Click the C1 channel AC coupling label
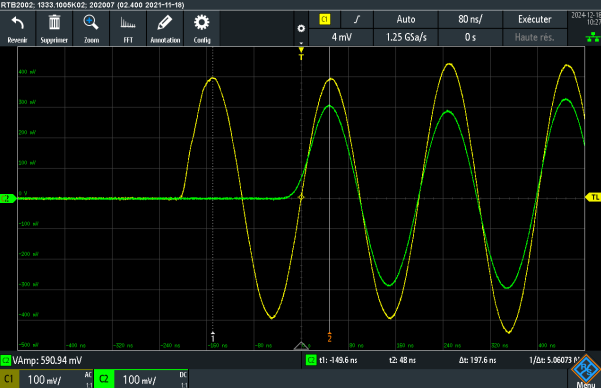 [x=88, y=375]
